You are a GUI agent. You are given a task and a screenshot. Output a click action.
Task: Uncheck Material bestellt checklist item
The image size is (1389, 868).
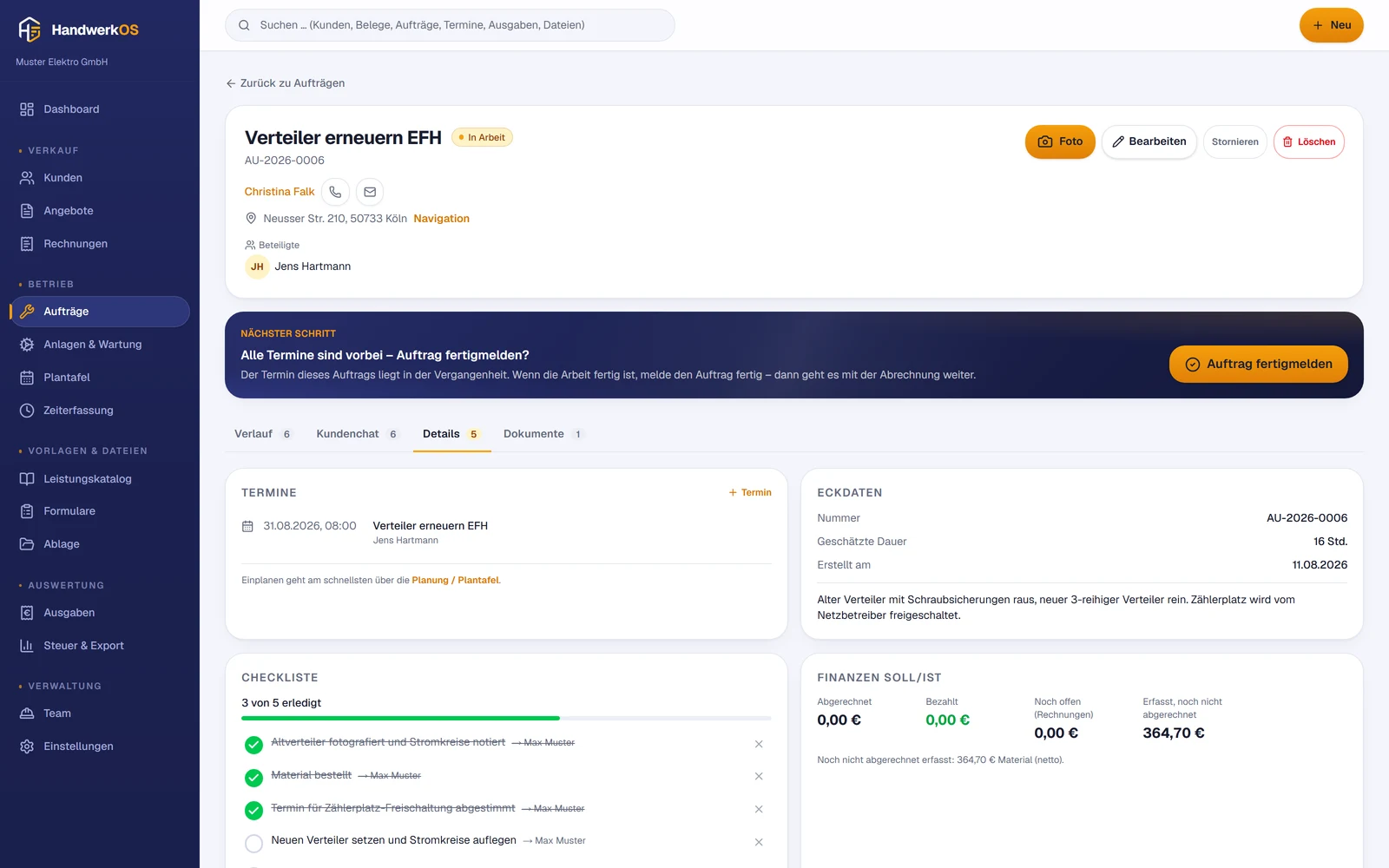tap(253, 778)
